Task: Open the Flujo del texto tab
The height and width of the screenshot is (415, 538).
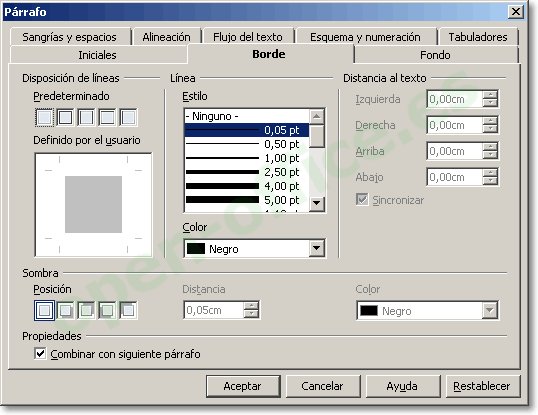Action: pos(248,37)
